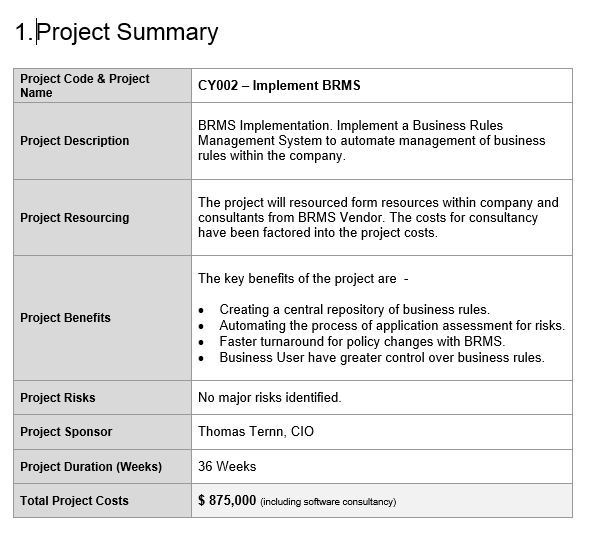Click the '$ 875,000' total cost value
Viewport: 594px width, 545px height.
point(227,500)
